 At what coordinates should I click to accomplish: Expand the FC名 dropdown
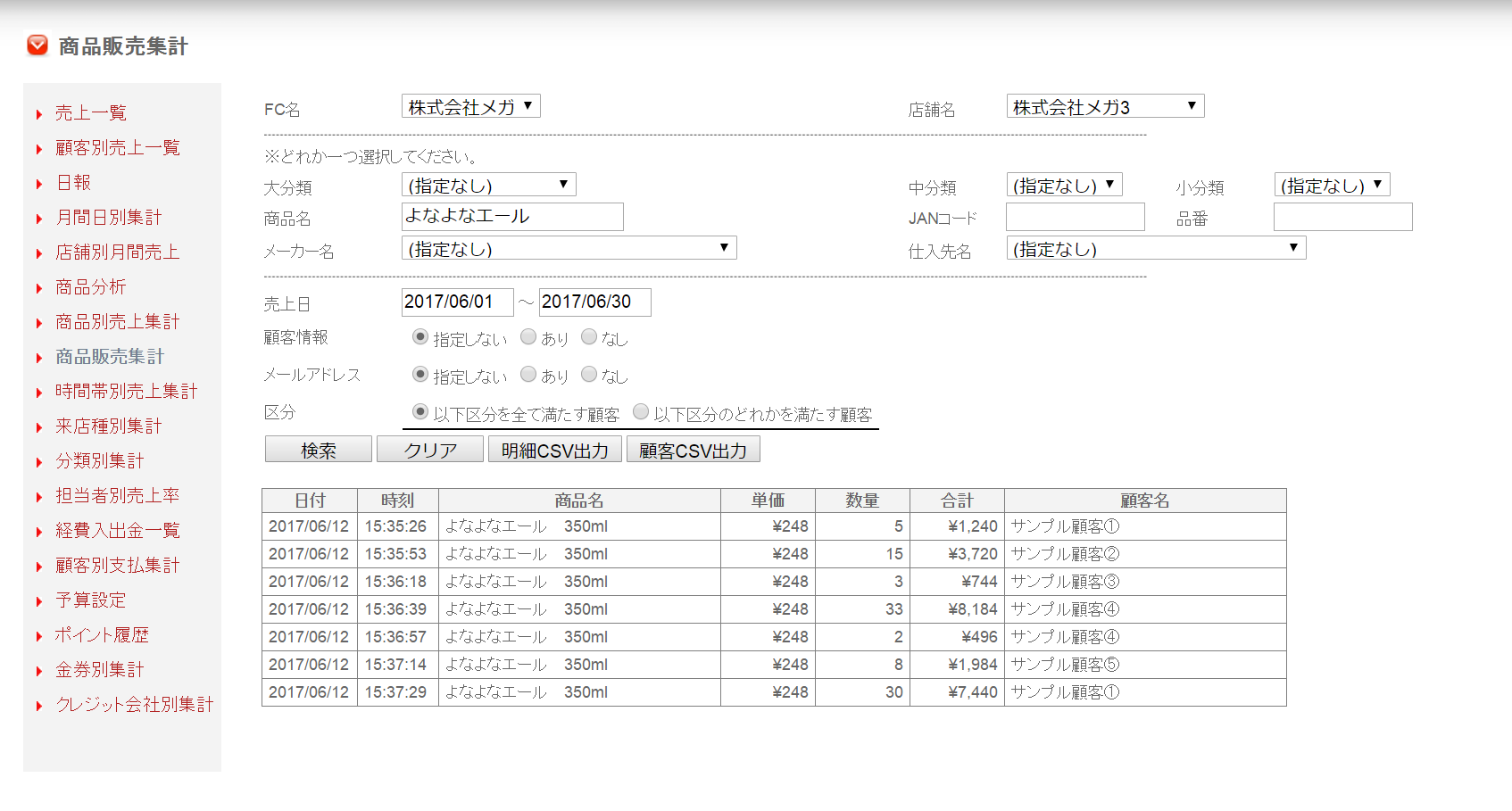pyautogui.click(x=471, y=106)
